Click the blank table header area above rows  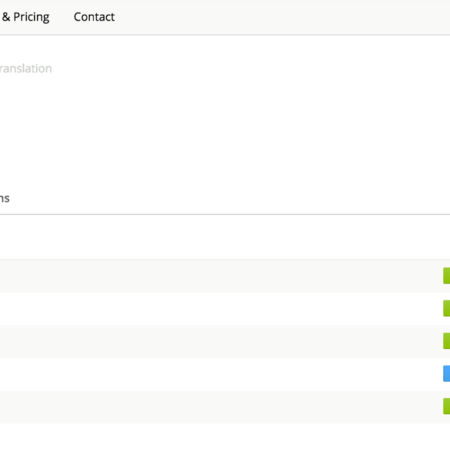pos(225,237)
